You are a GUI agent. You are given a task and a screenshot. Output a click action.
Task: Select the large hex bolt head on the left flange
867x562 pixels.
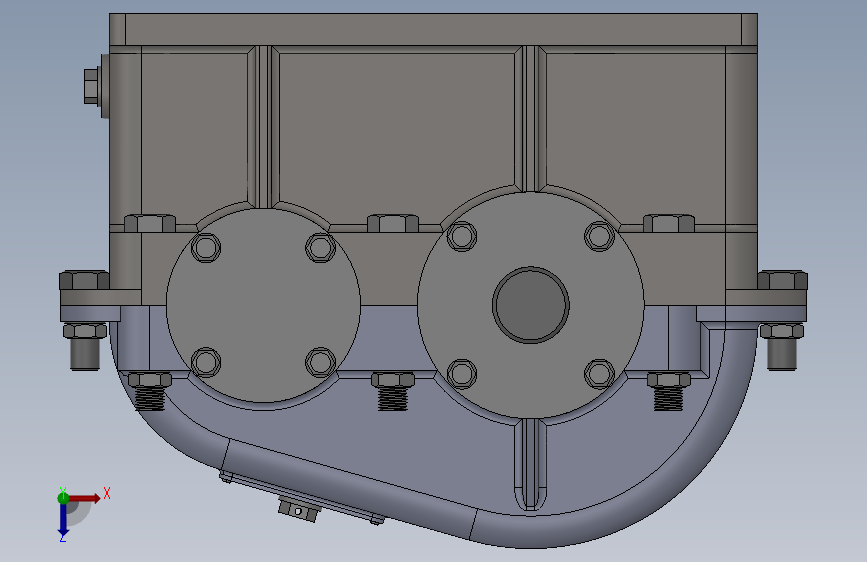click(84, 280)
